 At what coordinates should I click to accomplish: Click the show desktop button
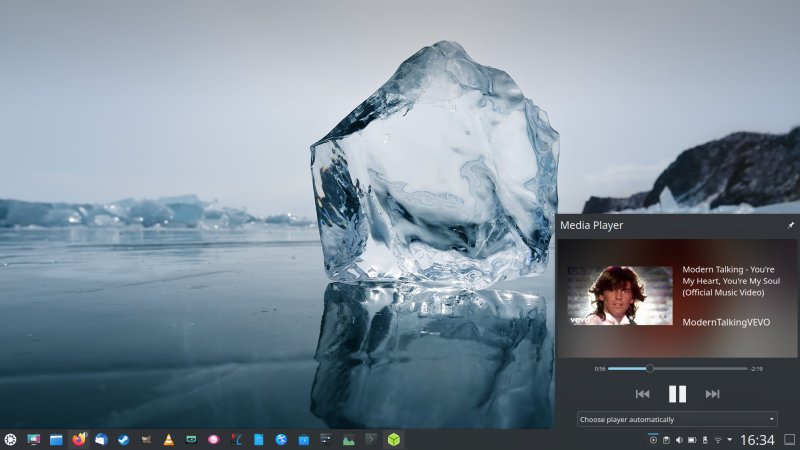(790, 440)
